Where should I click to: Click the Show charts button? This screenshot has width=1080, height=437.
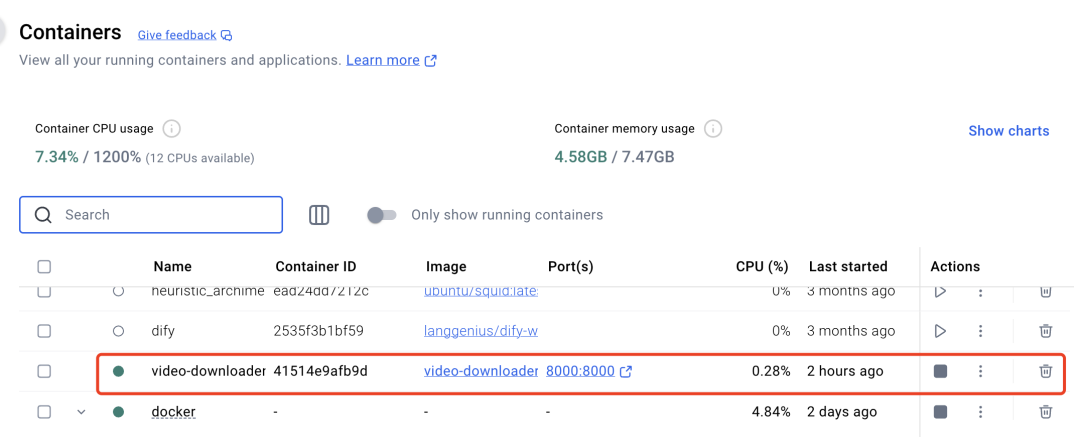coord(1008,131)
